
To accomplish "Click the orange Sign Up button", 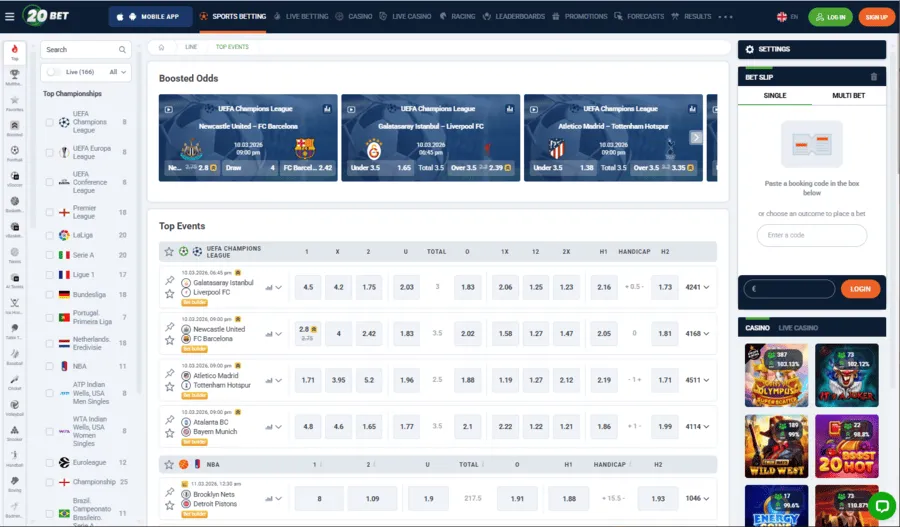I will coord(876,17).
